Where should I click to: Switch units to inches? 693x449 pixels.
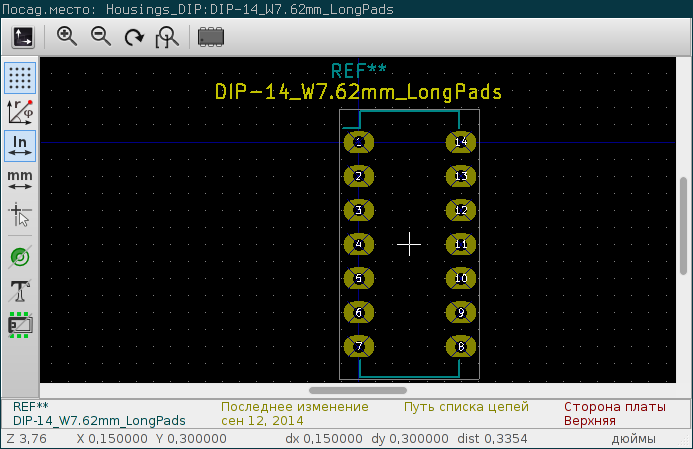(x=20, y=146)
